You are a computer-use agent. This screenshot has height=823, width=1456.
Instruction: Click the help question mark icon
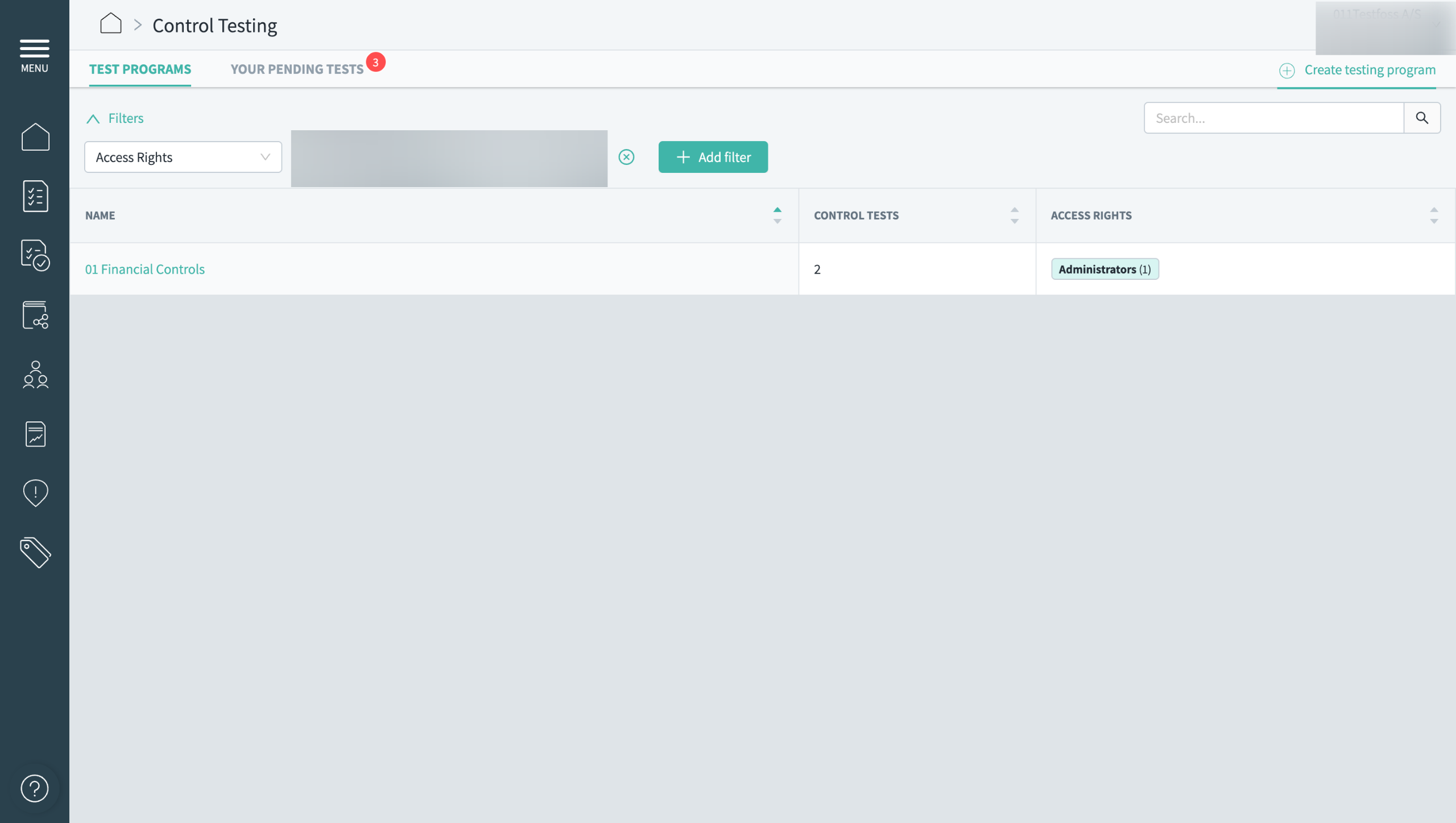(34, 788)
